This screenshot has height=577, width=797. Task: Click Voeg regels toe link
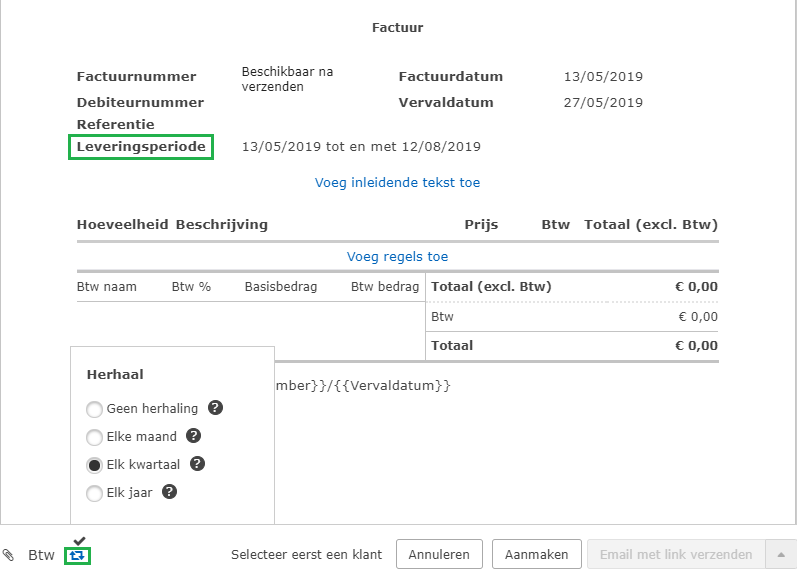point(397,256)
